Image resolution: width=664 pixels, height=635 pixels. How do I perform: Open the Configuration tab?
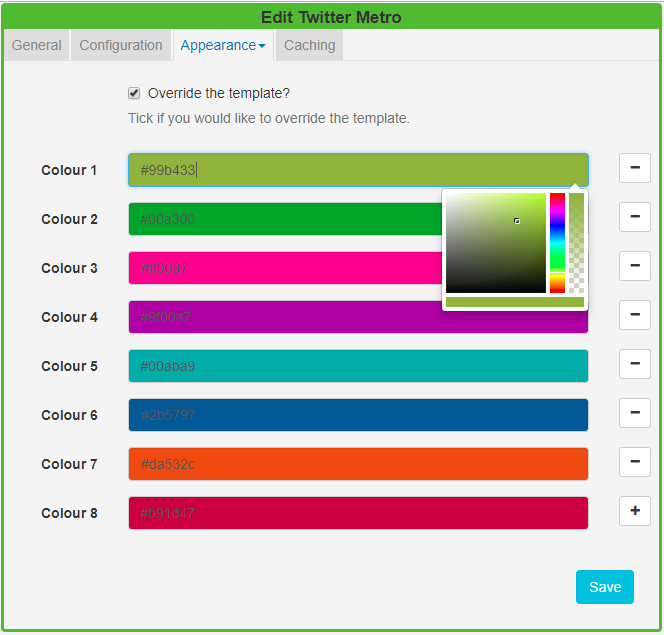(x=121, y=45)
